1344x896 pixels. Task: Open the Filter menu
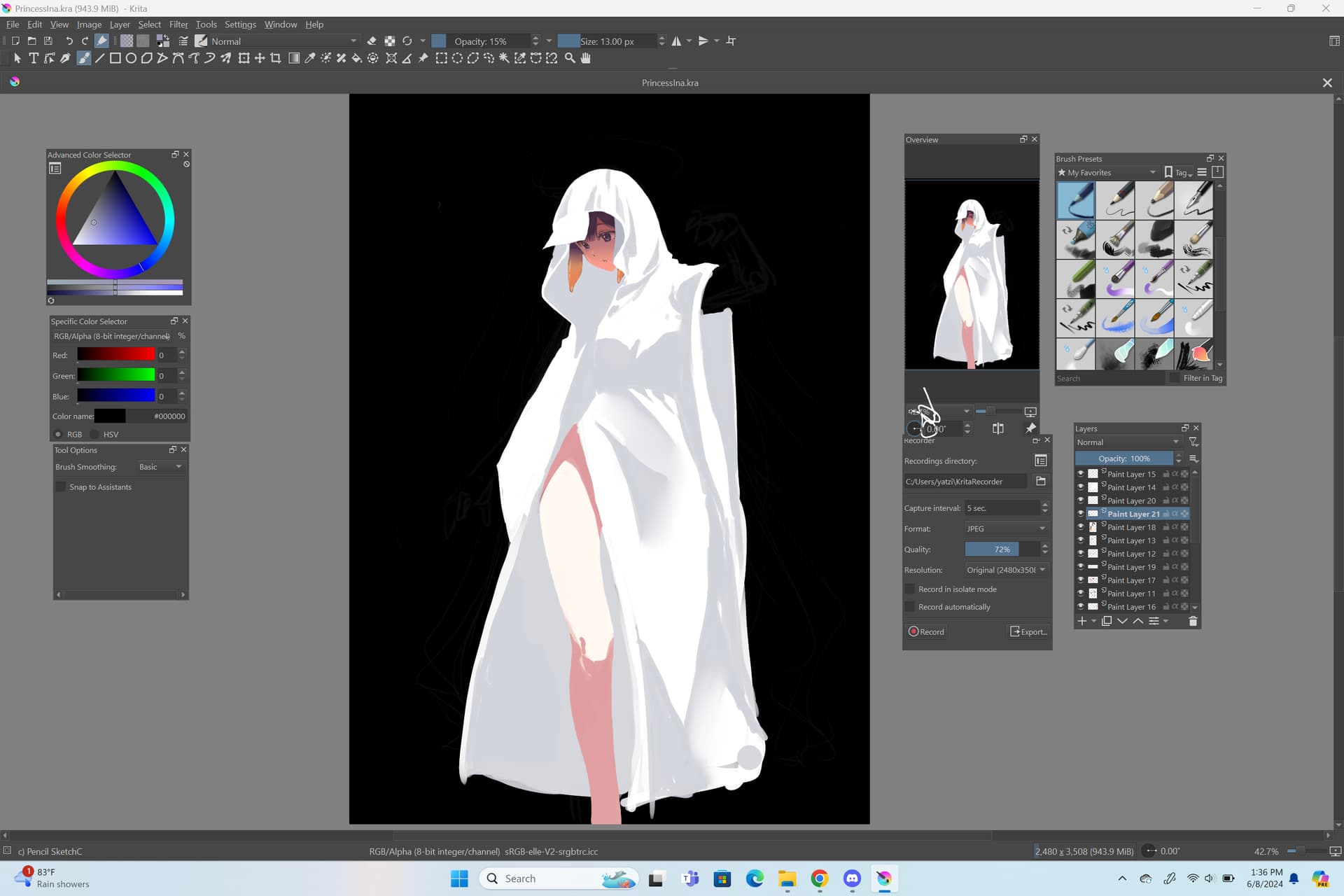pos(178,24)
